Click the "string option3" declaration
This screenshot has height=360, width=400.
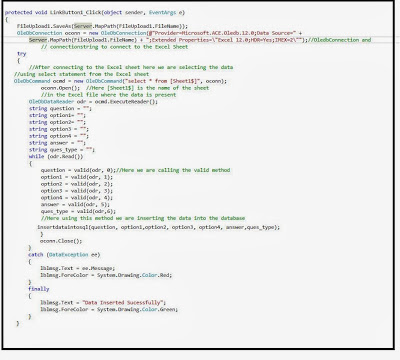tap(59, 129)
